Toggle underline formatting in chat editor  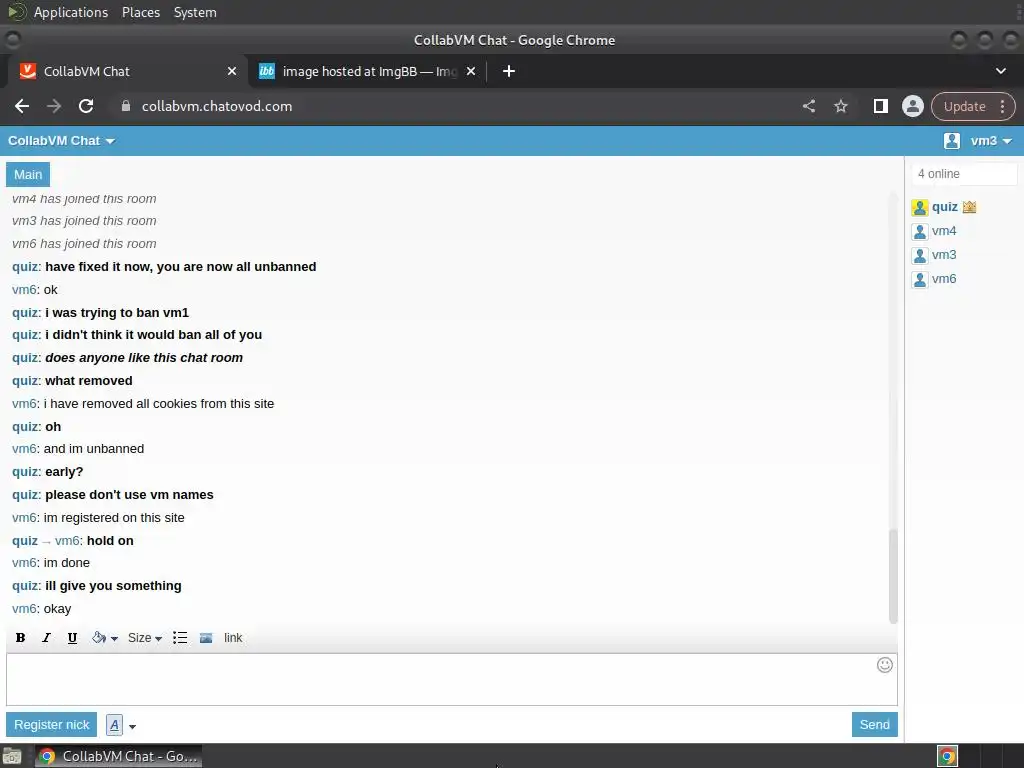click(x=72, y=638)
